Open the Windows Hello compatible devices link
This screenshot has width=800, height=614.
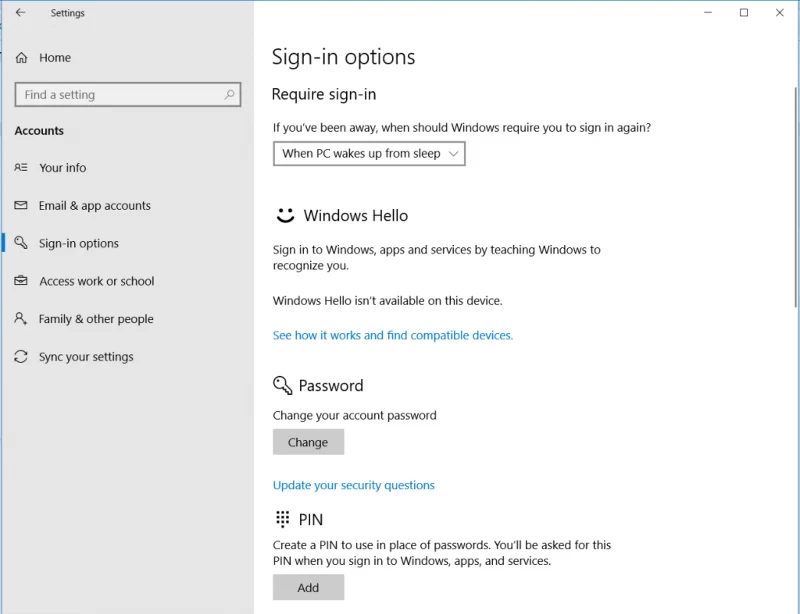392,335
